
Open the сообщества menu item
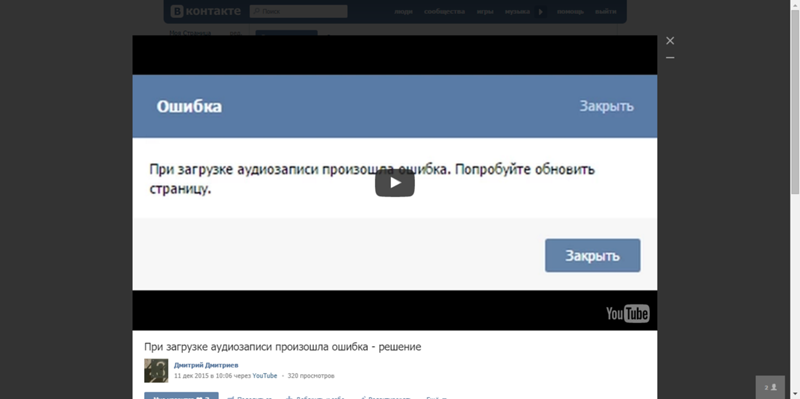click(x=444, y=11)
